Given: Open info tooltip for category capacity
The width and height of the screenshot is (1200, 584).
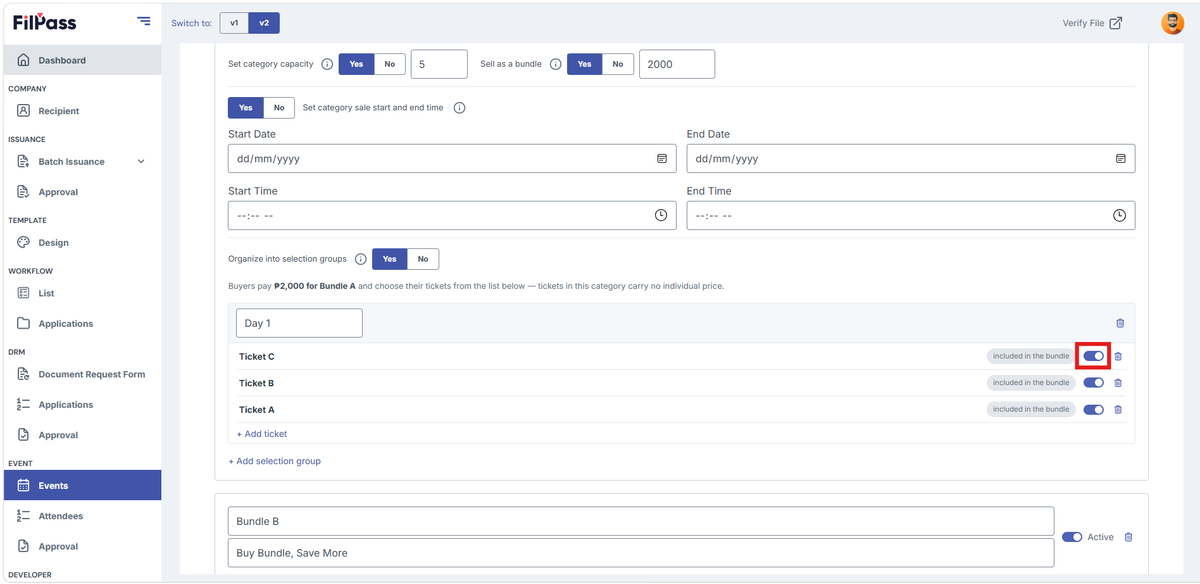Looking at the screenshot, I should coord(327,64).
